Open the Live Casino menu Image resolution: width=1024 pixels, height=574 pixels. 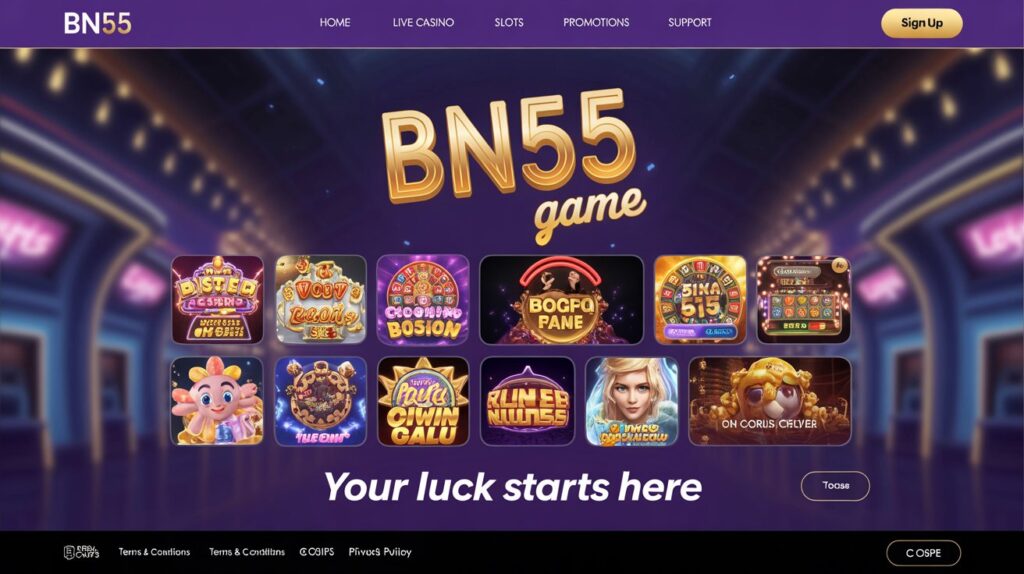(423, 22)
